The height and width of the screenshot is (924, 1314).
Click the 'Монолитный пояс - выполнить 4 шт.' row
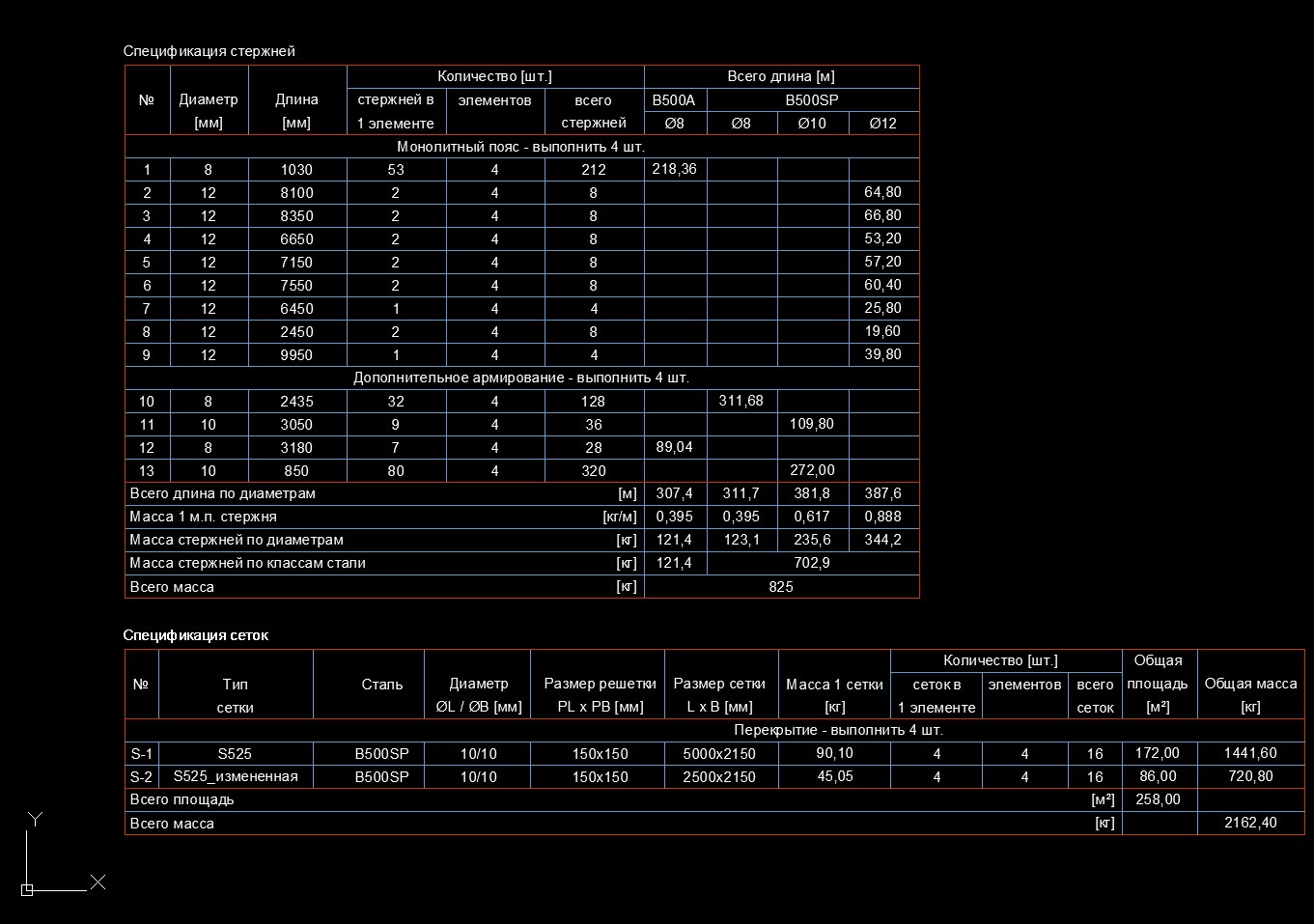[x=520, y=147]
